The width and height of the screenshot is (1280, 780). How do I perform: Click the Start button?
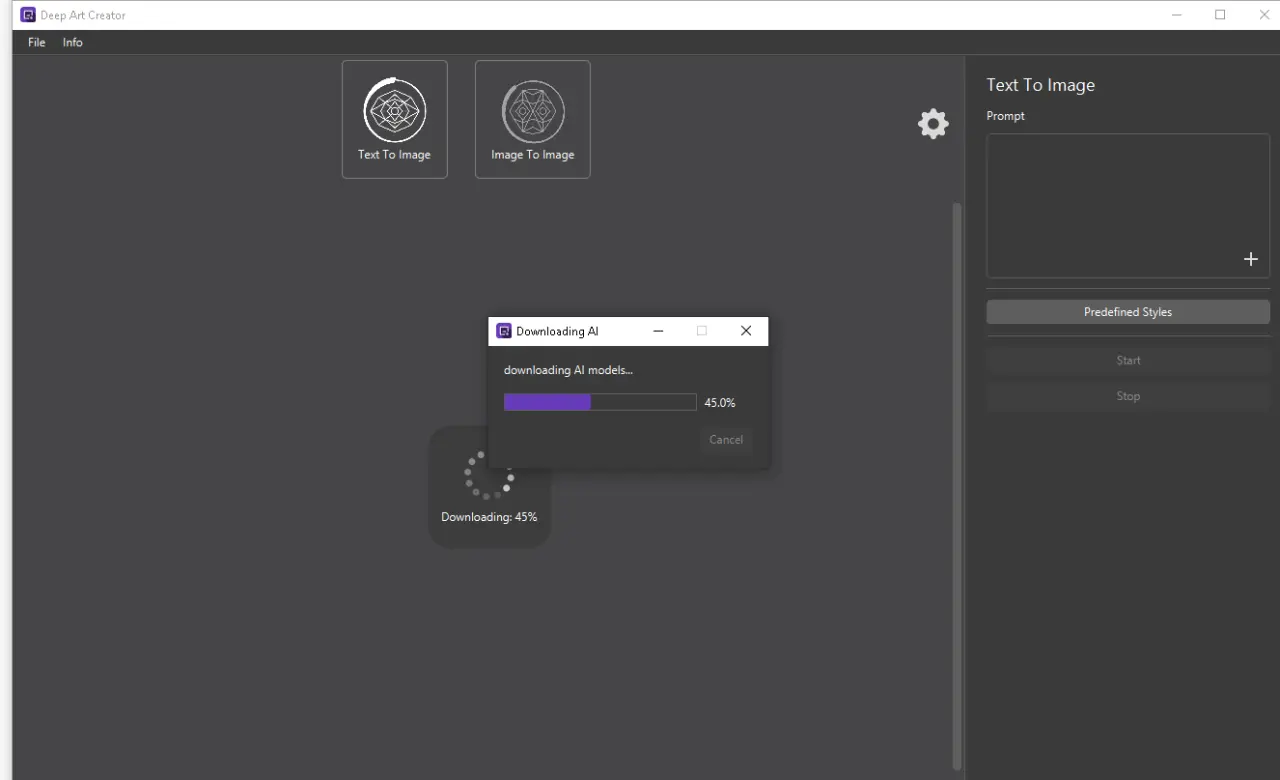coord(1128,360)
